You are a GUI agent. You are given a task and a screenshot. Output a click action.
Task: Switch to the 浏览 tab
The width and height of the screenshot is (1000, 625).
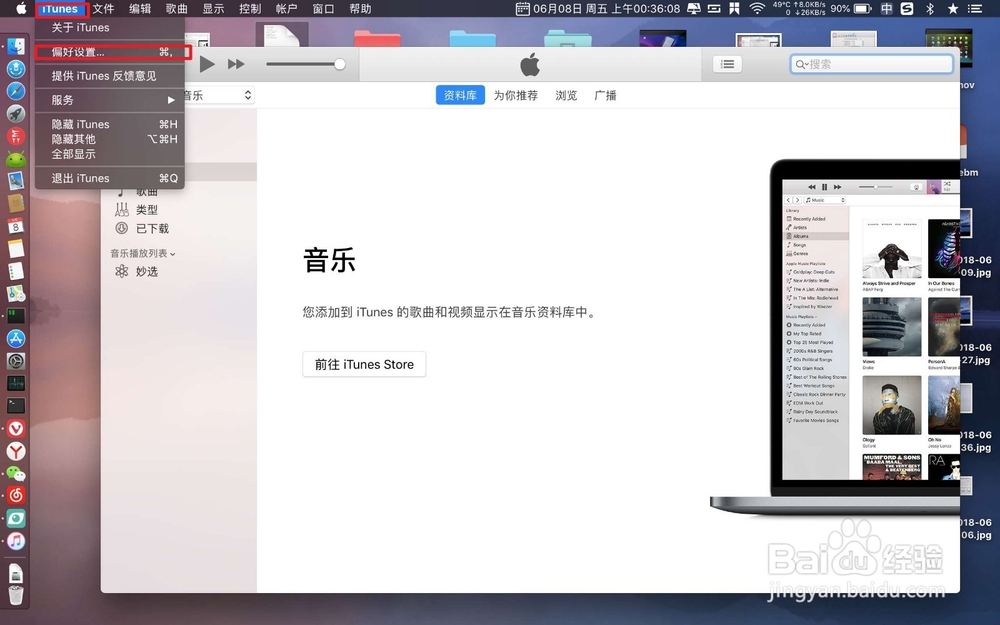click(566, 95)
